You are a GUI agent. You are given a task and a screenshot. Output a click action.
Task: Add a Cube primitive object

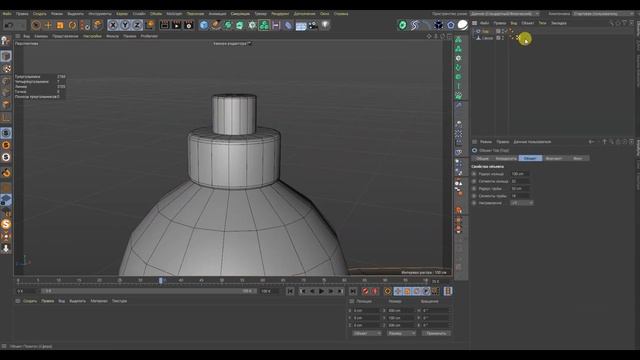[x=204, y=25]
